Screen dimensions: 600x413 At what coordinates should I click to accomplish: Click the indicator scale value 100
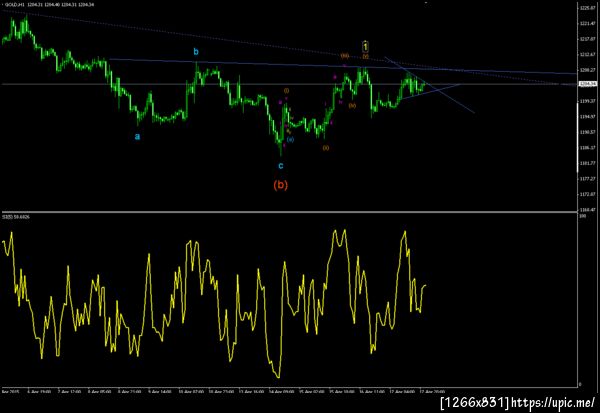pyautogui.click(x=583, y=216)
